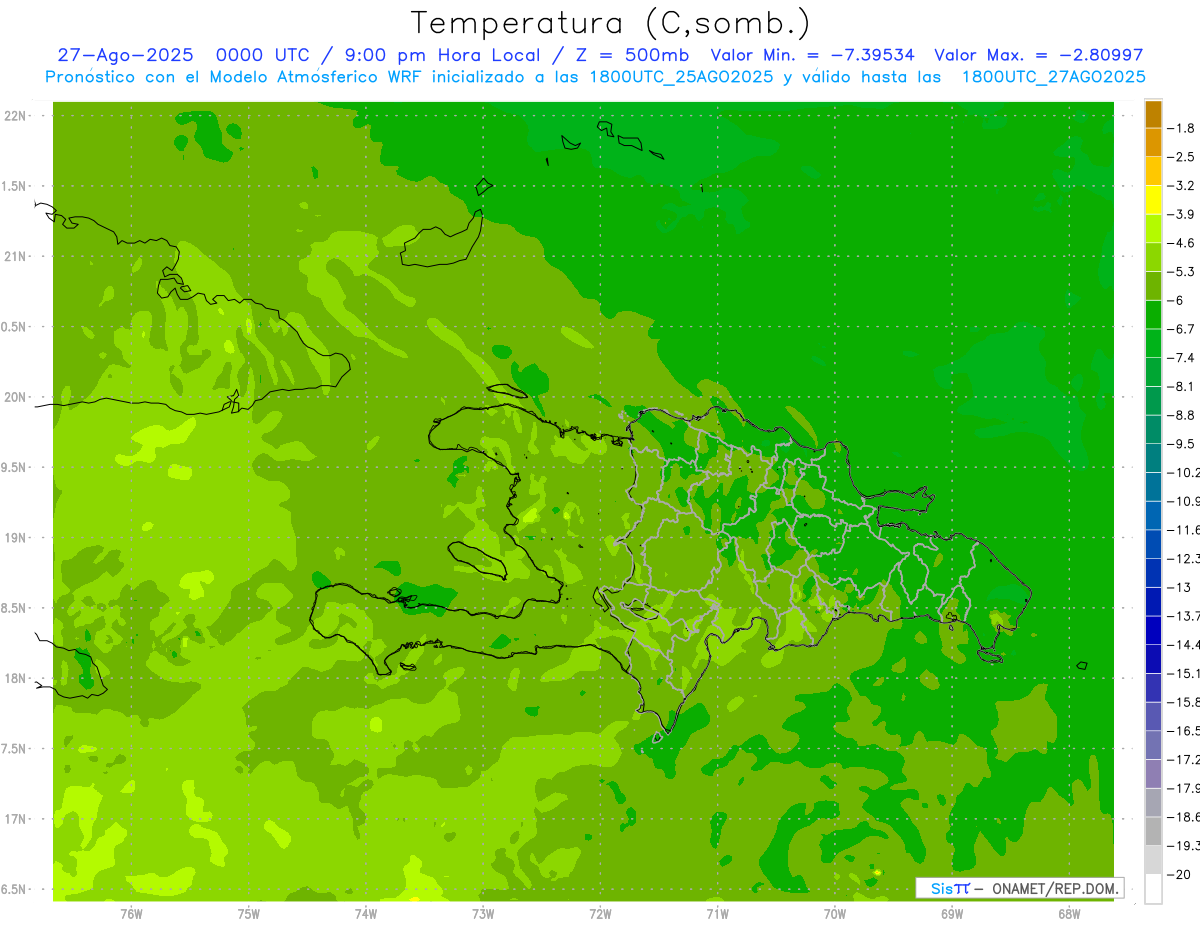Click the '1800UTC_27AGO2025' valid-until text
The width and height of the screenshot is (1200, 927).
point(1053,77)
